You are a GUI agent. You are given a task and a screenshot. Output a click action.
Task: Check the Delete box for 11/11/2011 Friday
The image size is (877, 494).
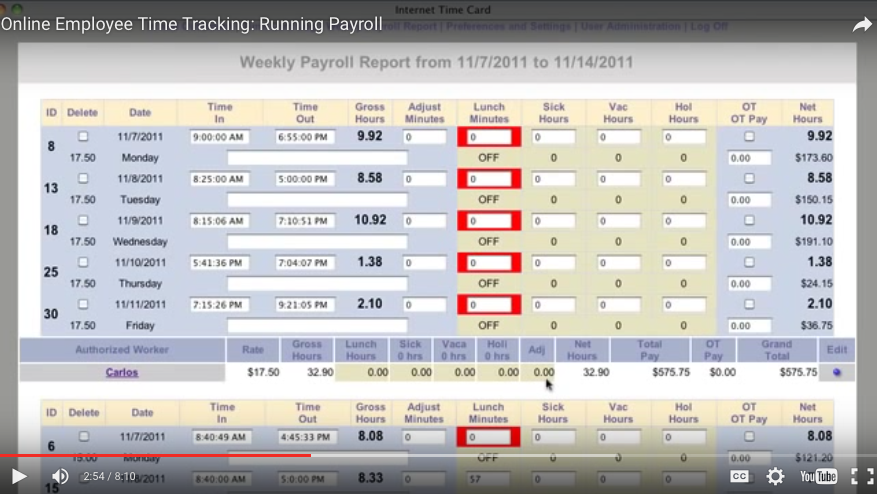tap(83, 304)
